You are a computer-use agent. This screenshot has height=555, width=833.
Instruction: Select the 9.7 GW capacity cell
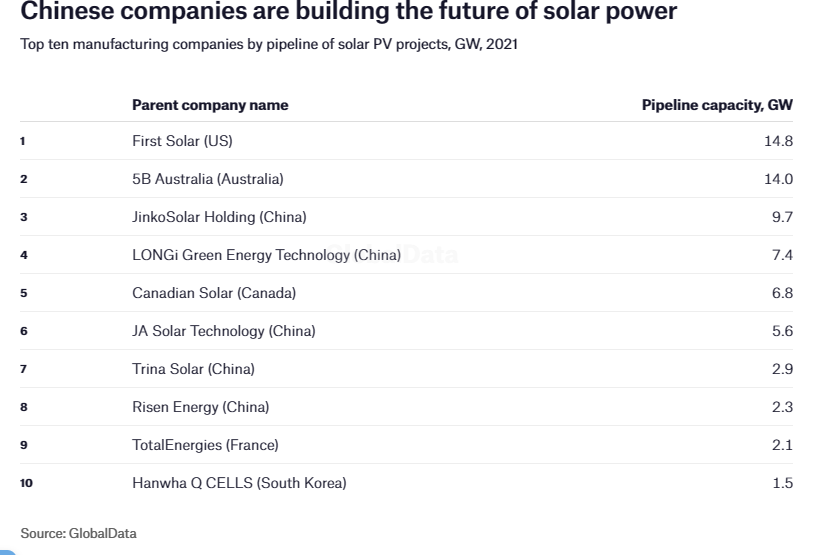click(x=782, y=217)
